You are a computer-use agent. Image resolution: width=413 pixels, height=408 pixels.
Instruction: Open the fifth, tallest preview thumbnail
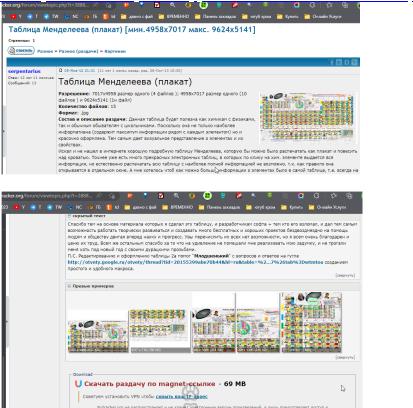point(311,322)
